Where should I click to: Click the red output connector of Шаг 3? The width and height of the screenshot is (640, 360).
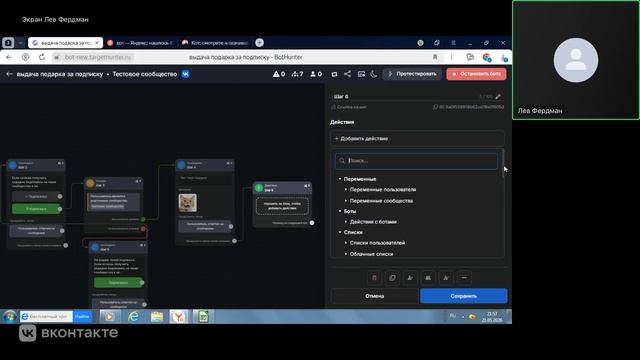pyautogui.click(x=143, y=229)
